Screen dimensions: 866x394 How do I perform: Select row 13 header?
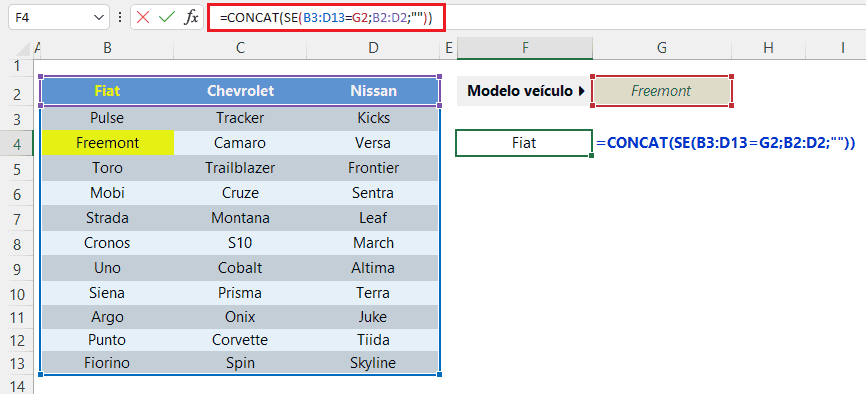(x=17, y=364)
